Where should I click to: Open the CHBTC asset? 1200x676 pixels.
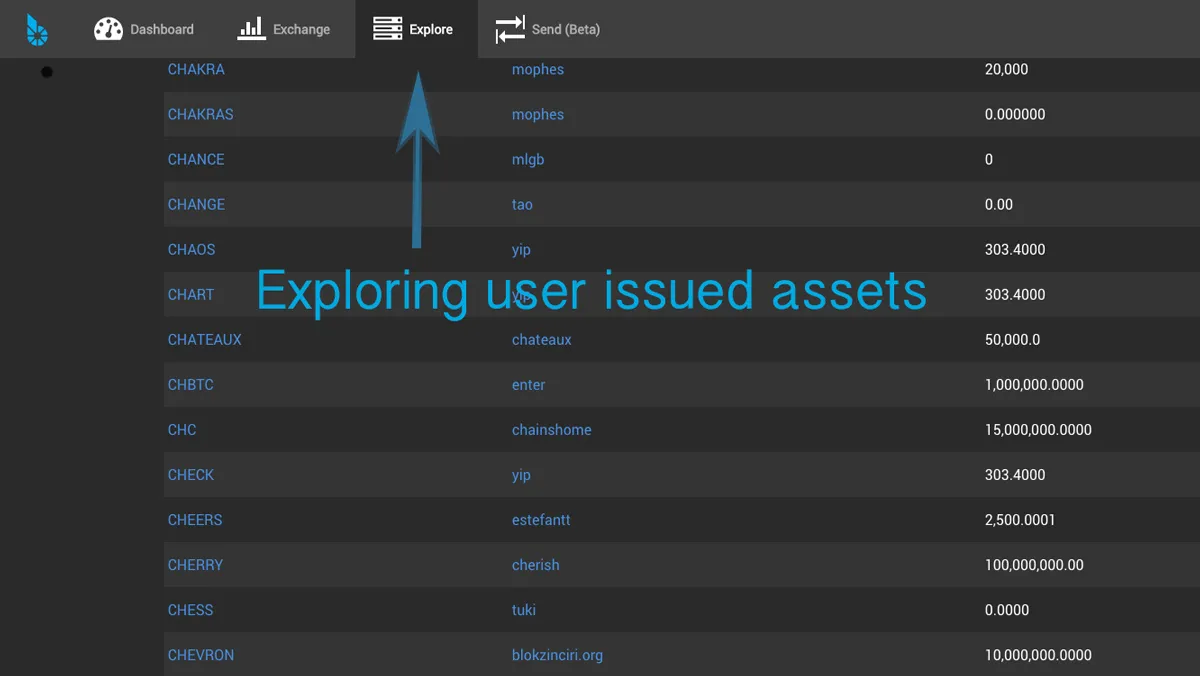coord(190,384)
